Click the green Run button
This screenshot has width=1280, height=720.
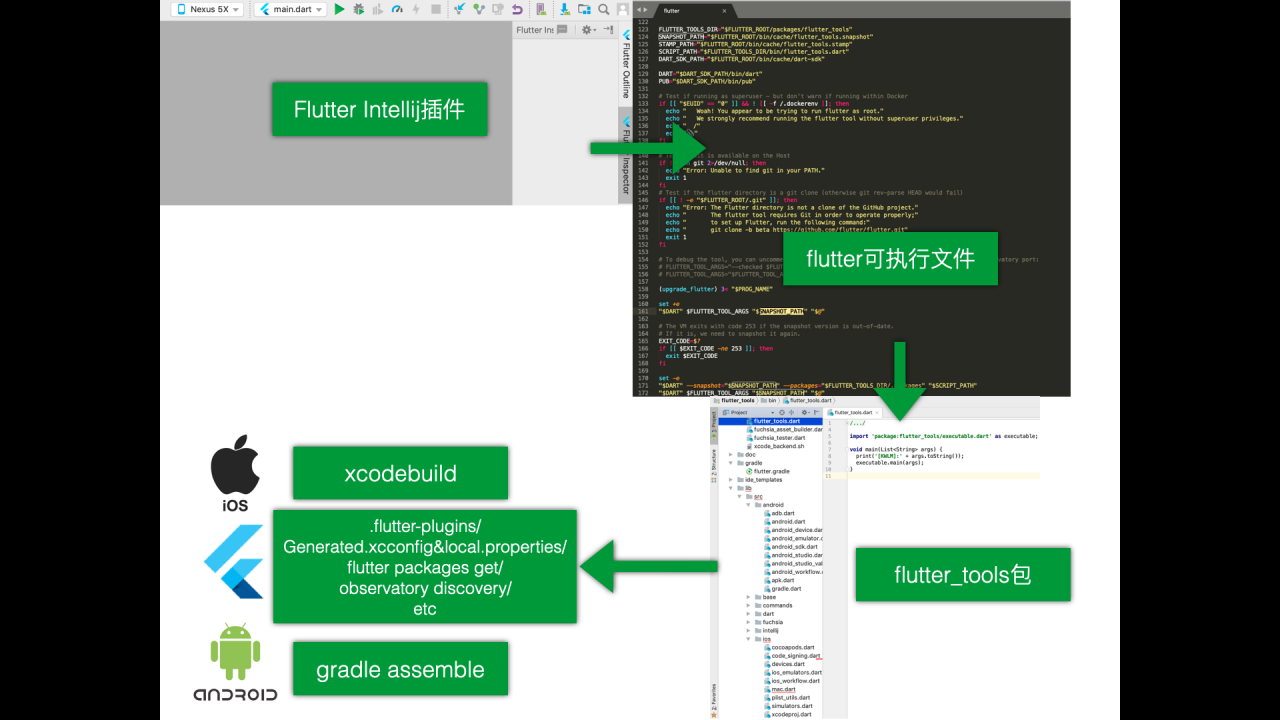(x=340, y=9)
